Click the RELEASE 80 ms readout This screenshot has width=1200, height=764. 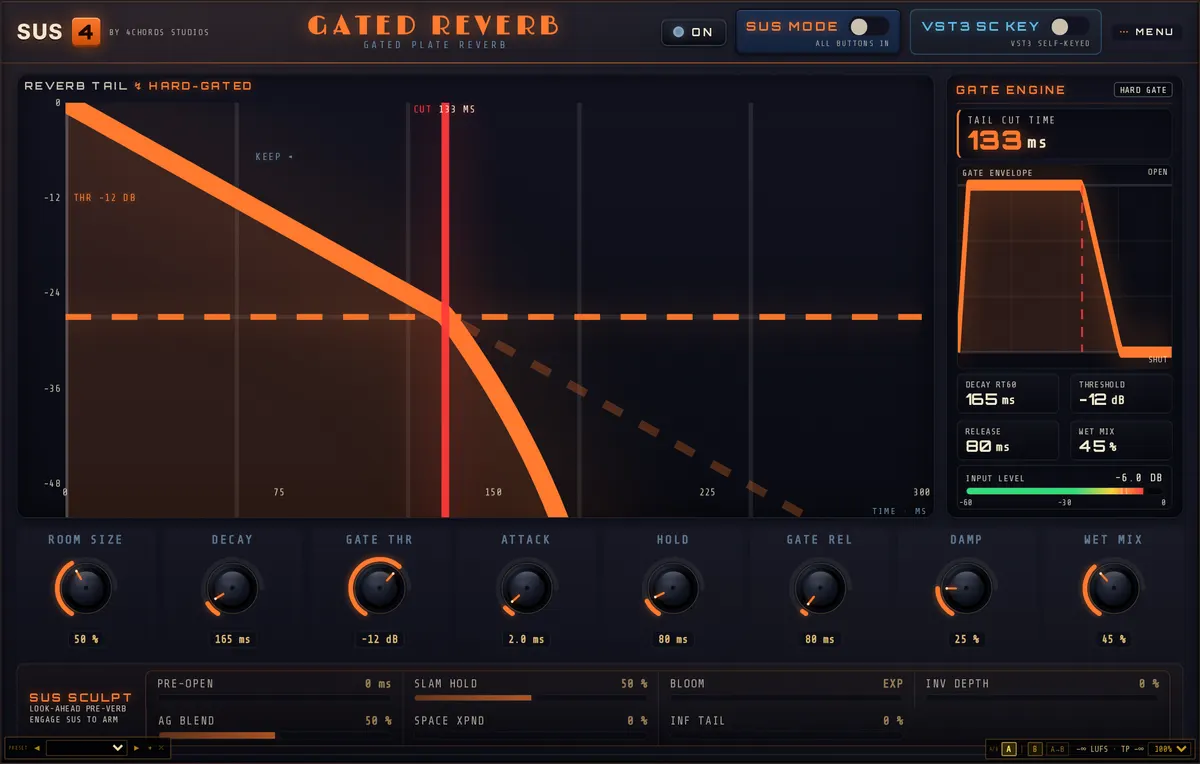coord(1007,440)
